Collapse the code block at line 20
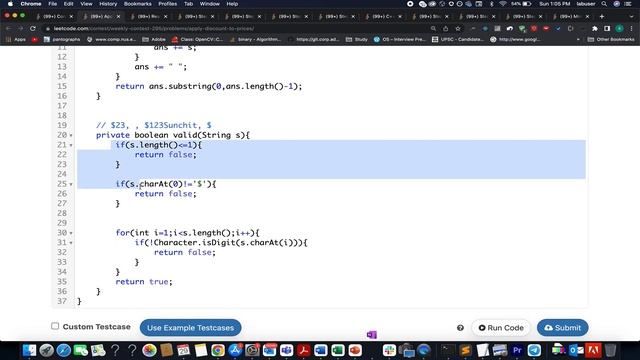The height and width of the screenshot is (360, 640). pyautogui.click(x=71, y=135)
